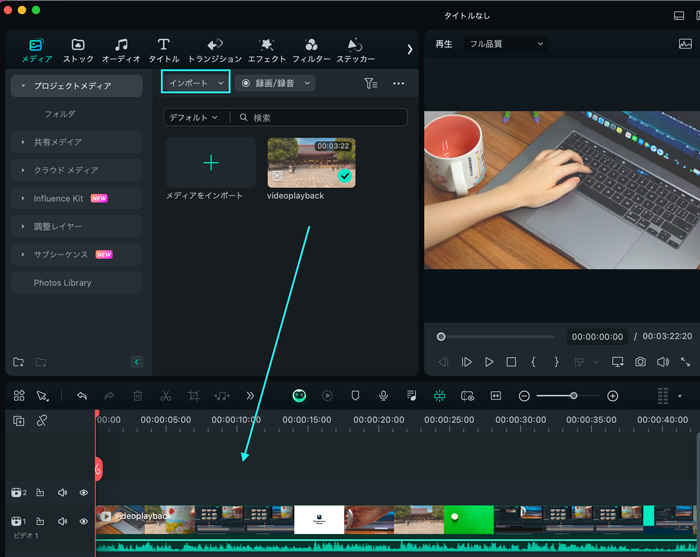Screen dimensions: 700x557
Task: Play the preview
Action: coord(489,362)
